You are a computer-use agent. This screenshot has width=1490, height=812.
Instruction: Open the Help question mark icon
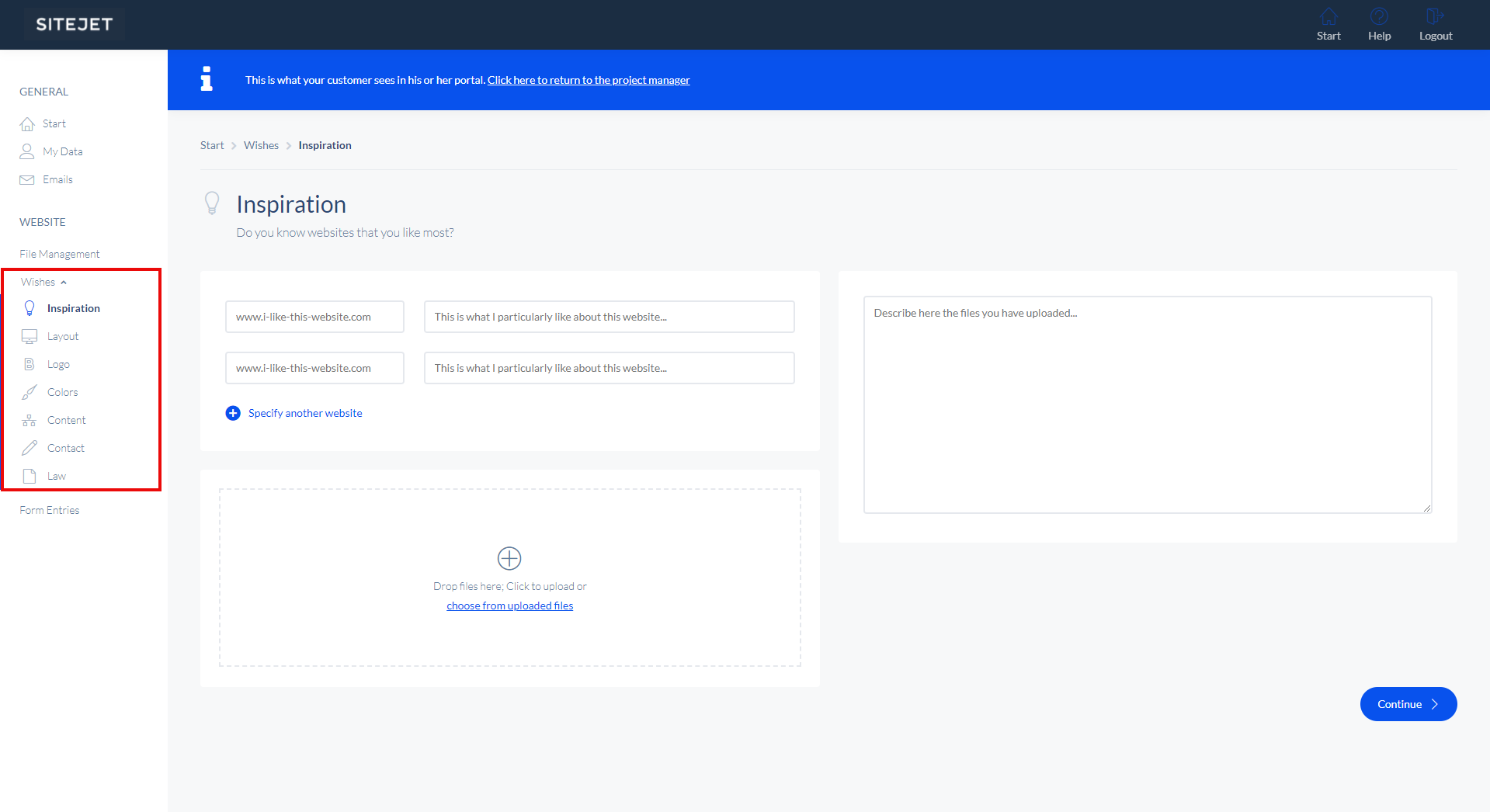click(x=1379, y=16)
